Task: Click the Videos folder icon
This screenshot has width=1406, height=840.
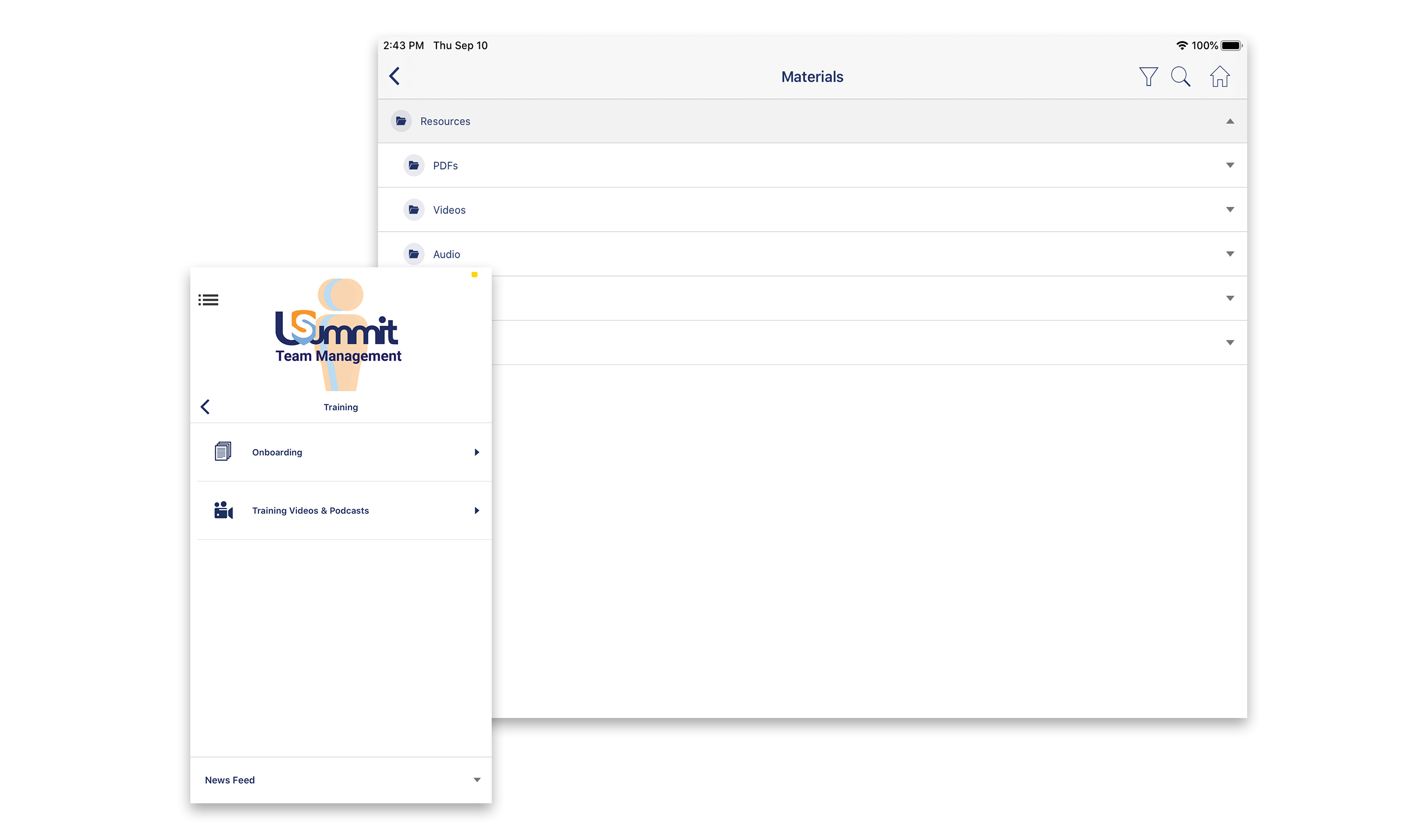Action: click(x=414, y=209)
